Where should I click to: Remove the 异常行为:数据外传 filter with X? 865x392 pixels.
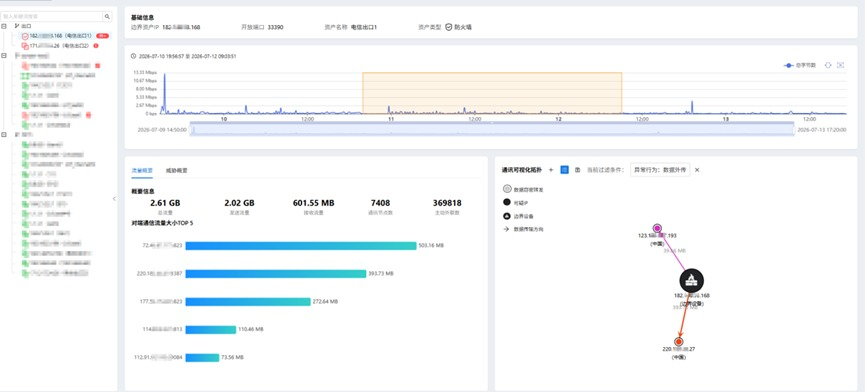[x=697, y=170]
